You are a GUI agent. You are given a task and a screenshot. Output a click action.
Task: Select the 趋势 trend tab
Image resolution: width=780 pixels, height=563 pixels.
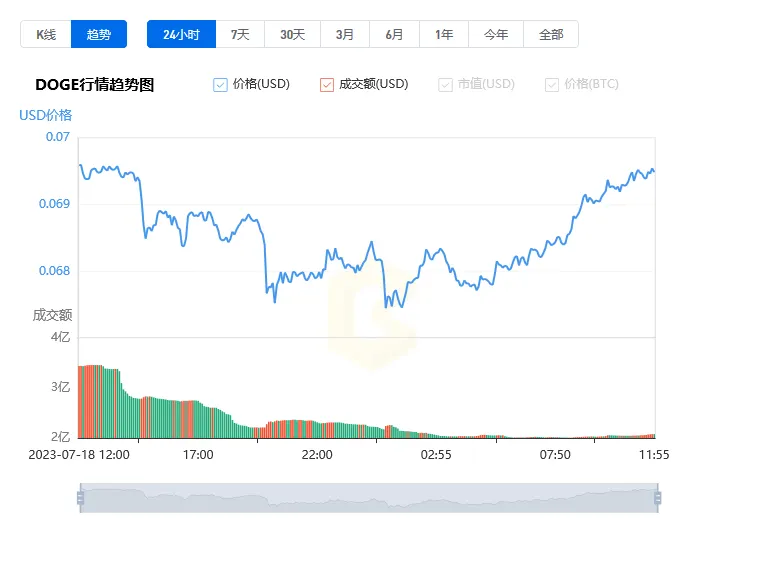[x=99, y=34]
